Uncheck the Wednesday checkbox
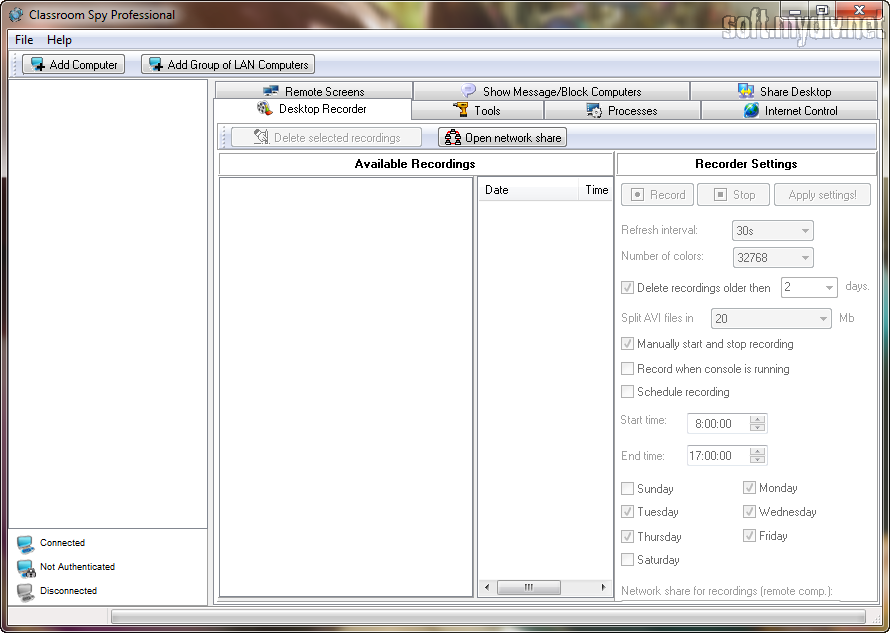 tap(749, 512)
